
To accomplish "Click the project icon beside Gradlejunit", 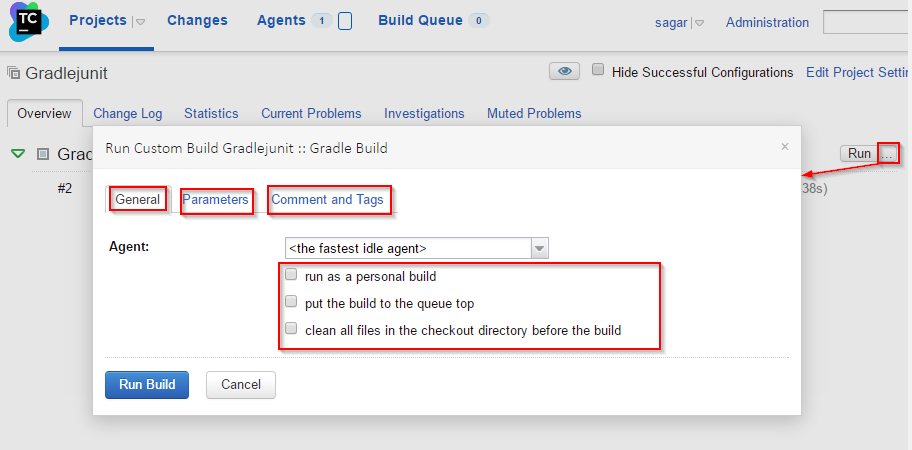I will [13, 73].
